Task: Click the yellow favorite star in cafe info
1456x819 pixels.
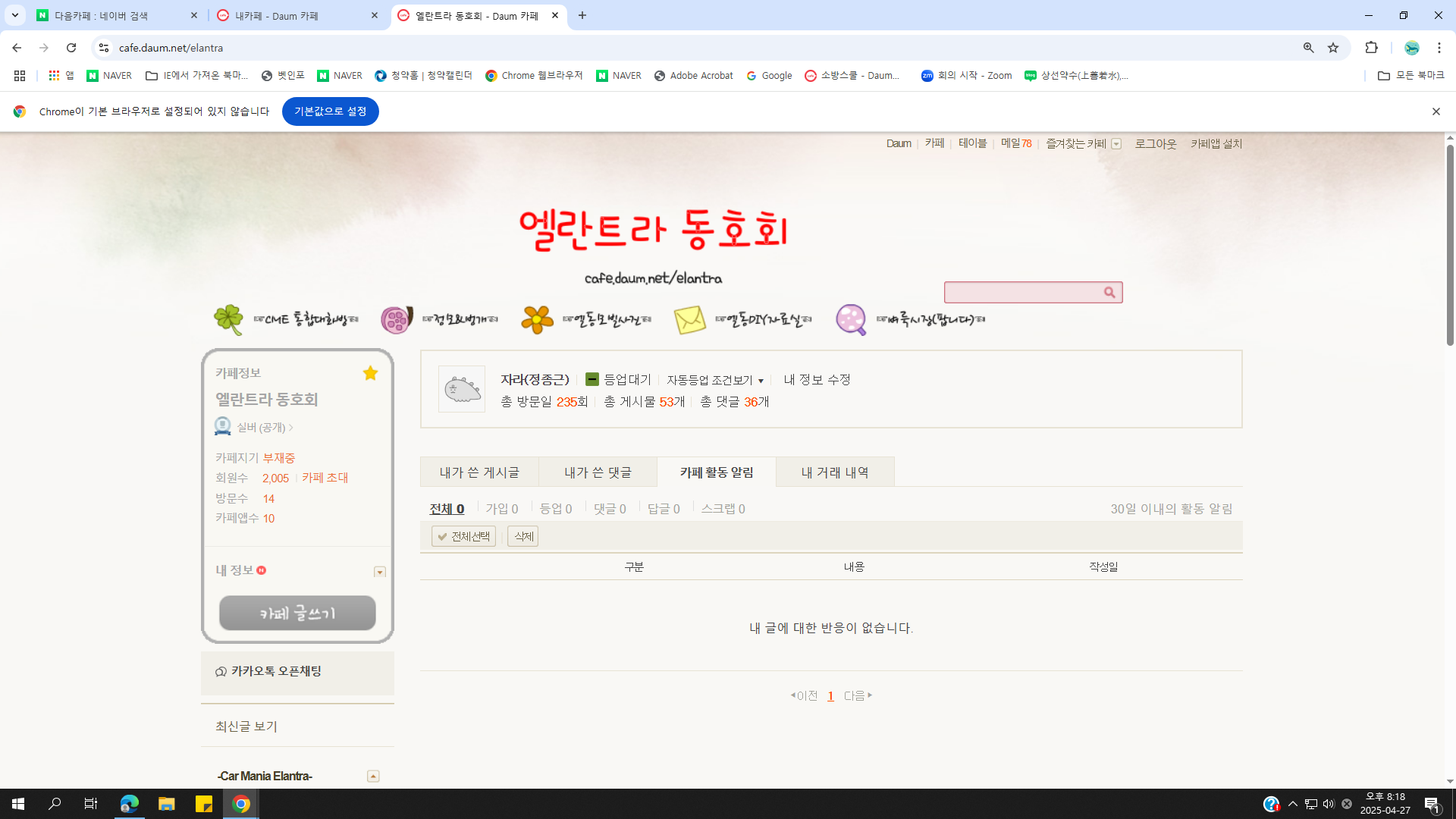Action: tap(370, 373)
